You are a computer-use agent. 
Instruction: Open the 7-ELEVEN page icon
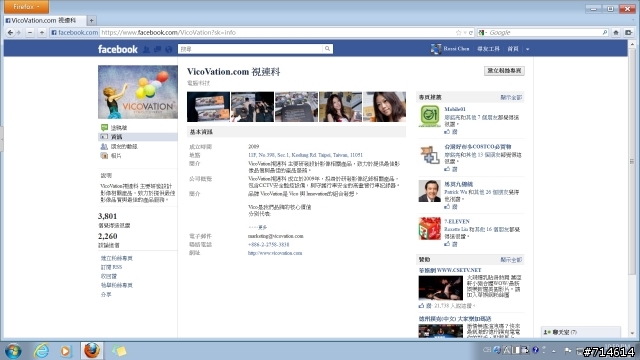pos(429,229)
